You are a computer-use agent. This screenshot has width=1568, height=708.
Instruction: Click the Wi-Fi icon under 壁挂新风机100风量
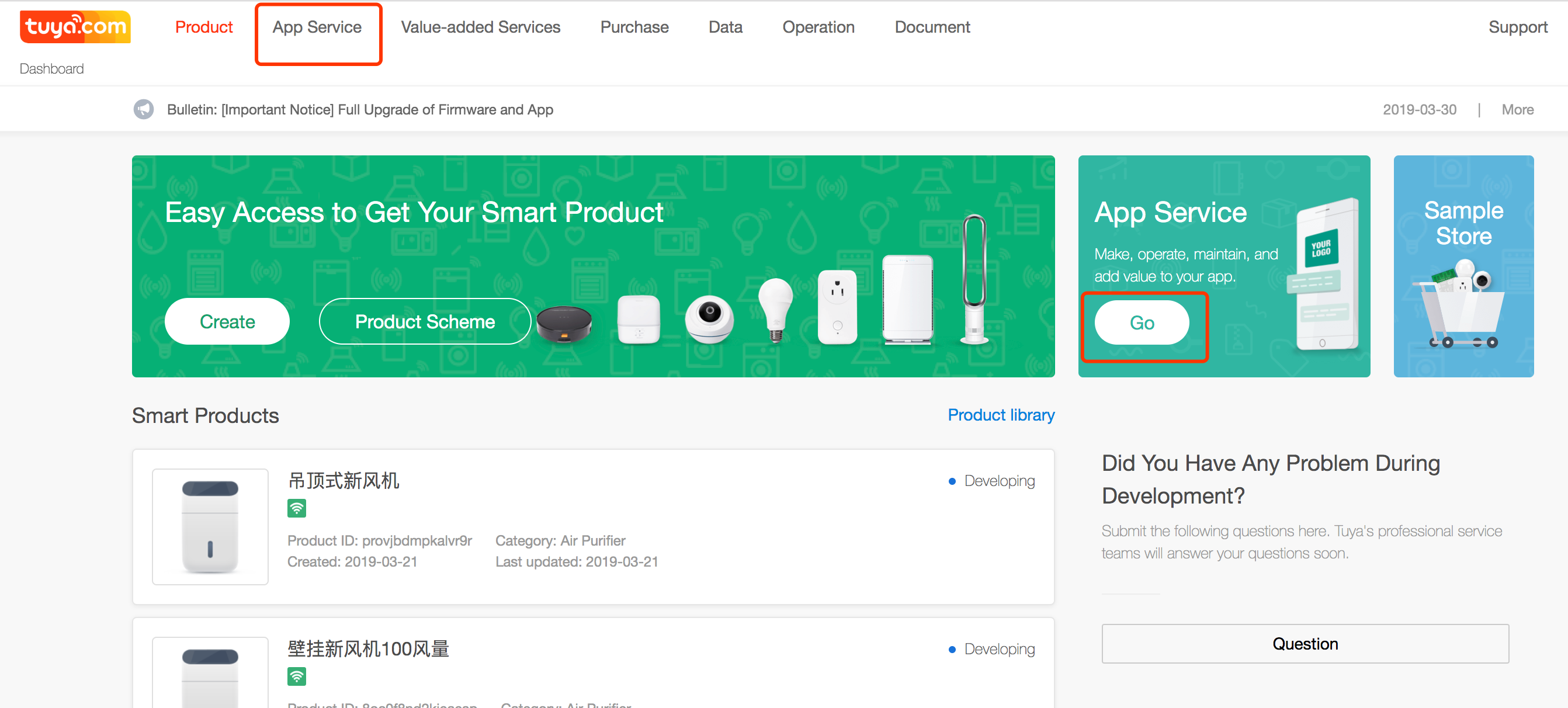point(296,676)
